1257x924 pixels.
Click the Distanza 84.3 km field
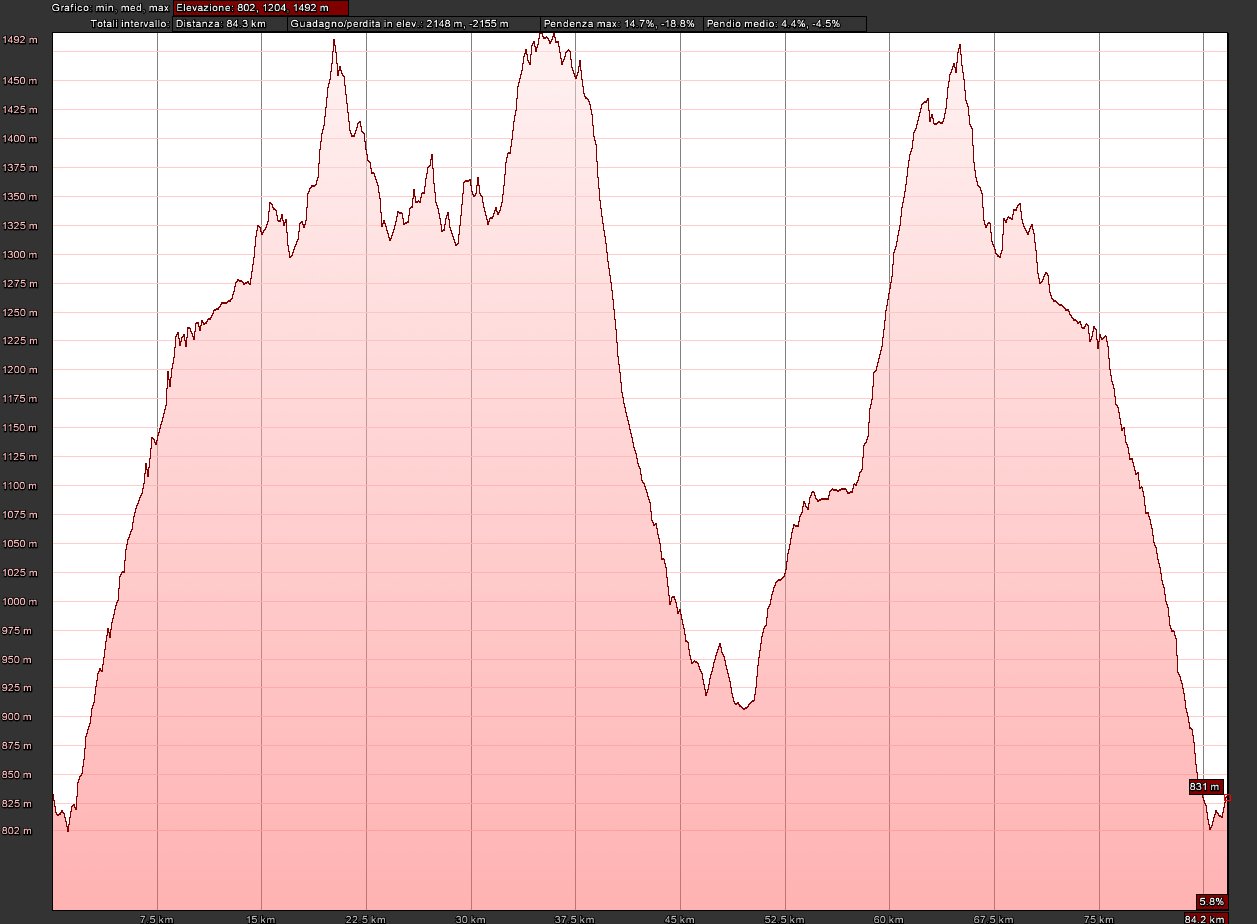point(229,23)
